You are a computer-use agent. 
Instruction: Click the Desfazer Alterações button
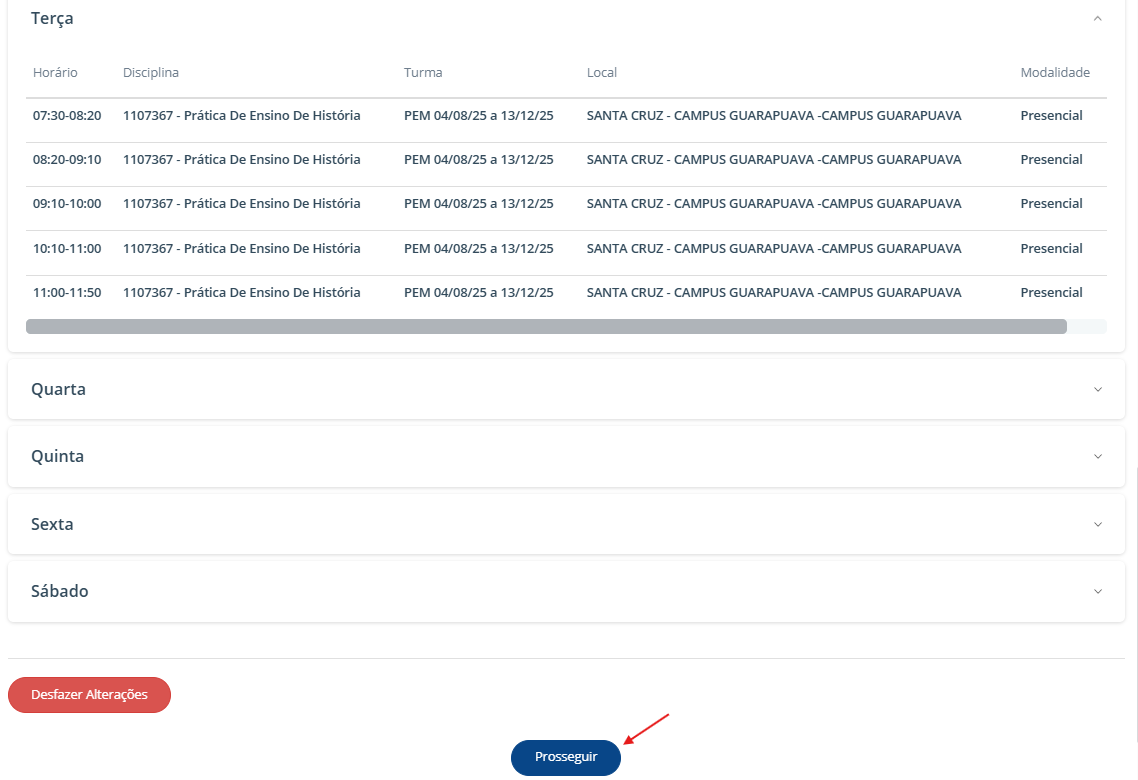click(89, 695)
